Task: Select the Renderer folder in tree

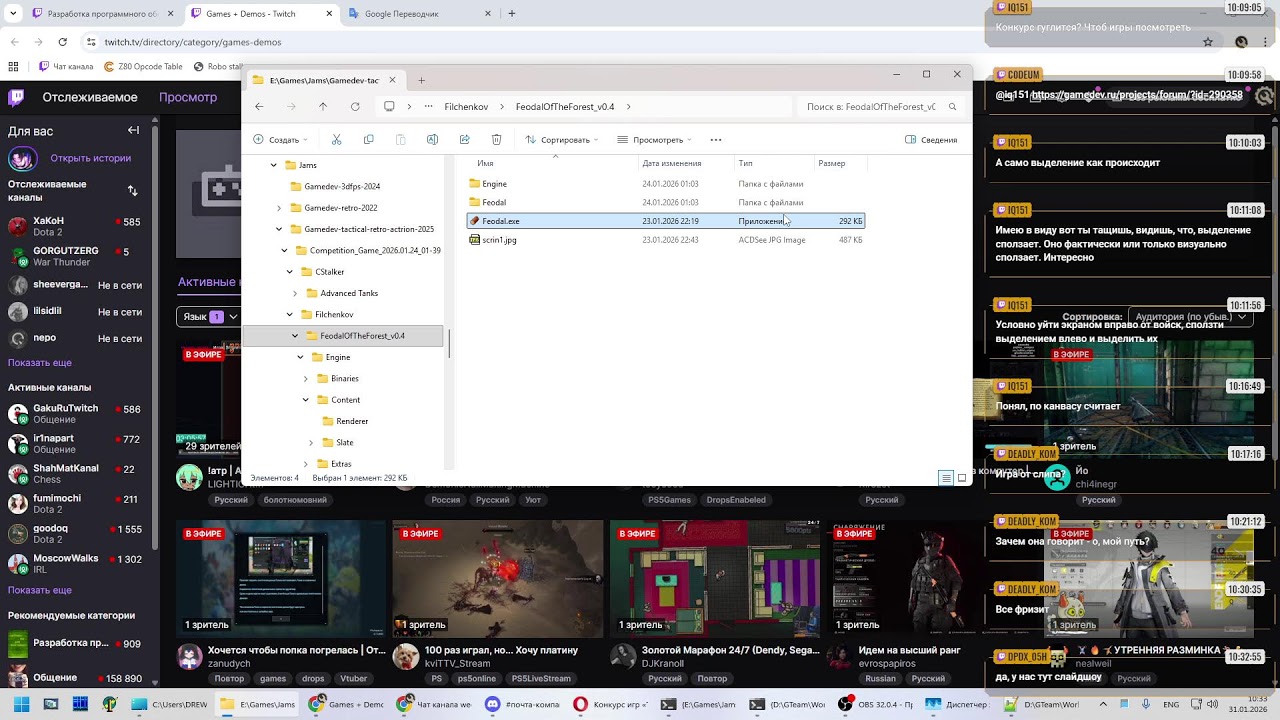Action: click(x=344, y=421)
